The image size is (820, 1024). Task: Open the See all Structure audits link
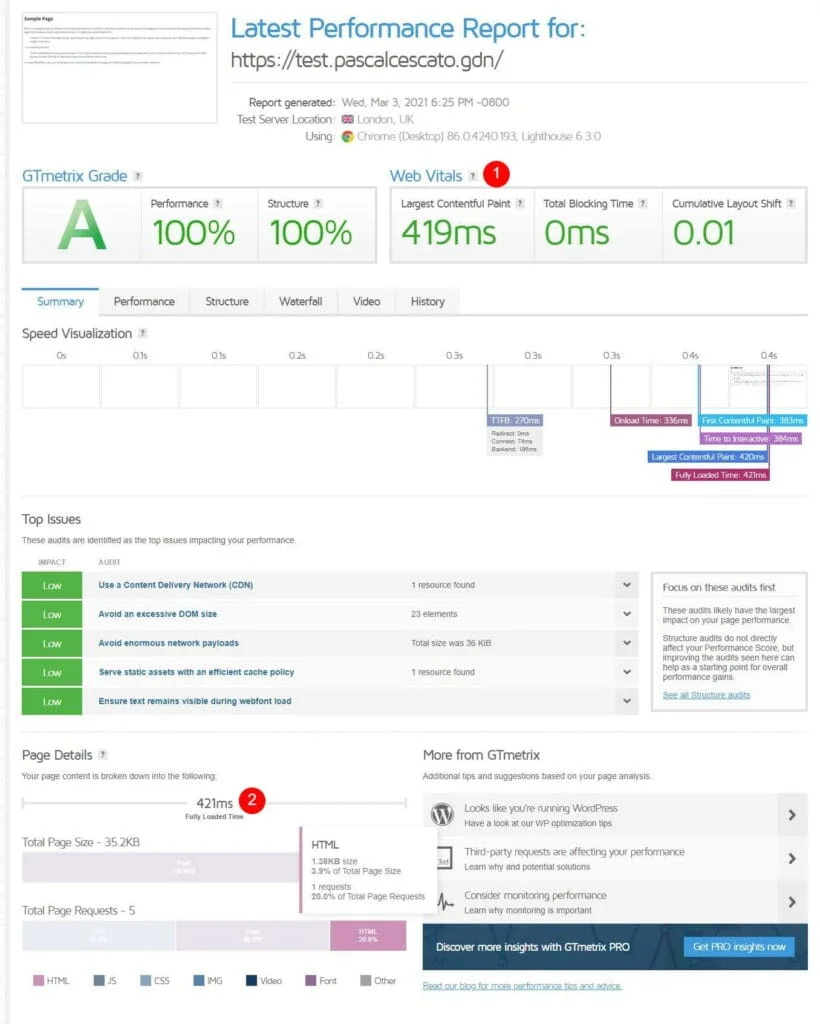pyautogui.click(x=706, y=695)
